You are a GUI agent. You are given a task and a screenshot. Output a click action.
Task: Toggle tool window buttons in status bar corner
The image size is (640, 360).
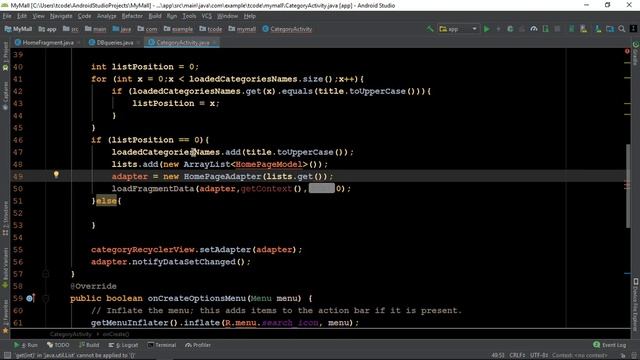[7, 356]
